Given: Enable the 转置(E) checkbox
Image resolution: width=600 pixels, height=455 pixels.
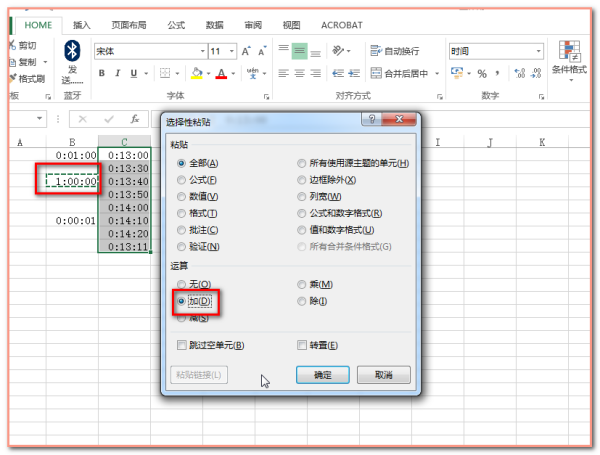Looking at the screenshot, I should pyautogui.click(x=302, y=345).
